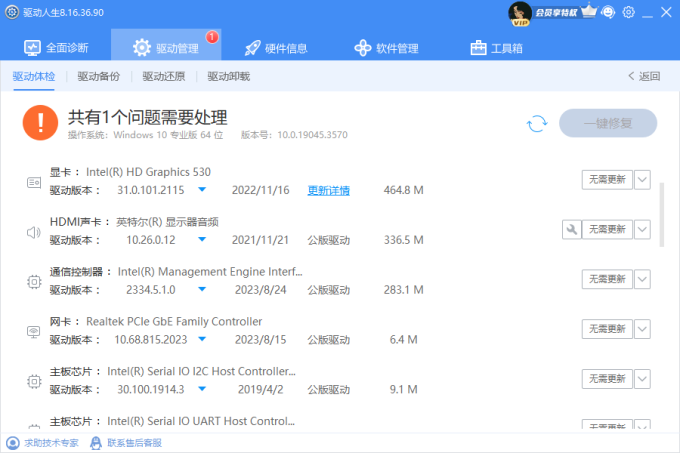This screenshot has height=453, width=680.
Task: Open the 全面诊断 tab
Action: tap(56, 48)
